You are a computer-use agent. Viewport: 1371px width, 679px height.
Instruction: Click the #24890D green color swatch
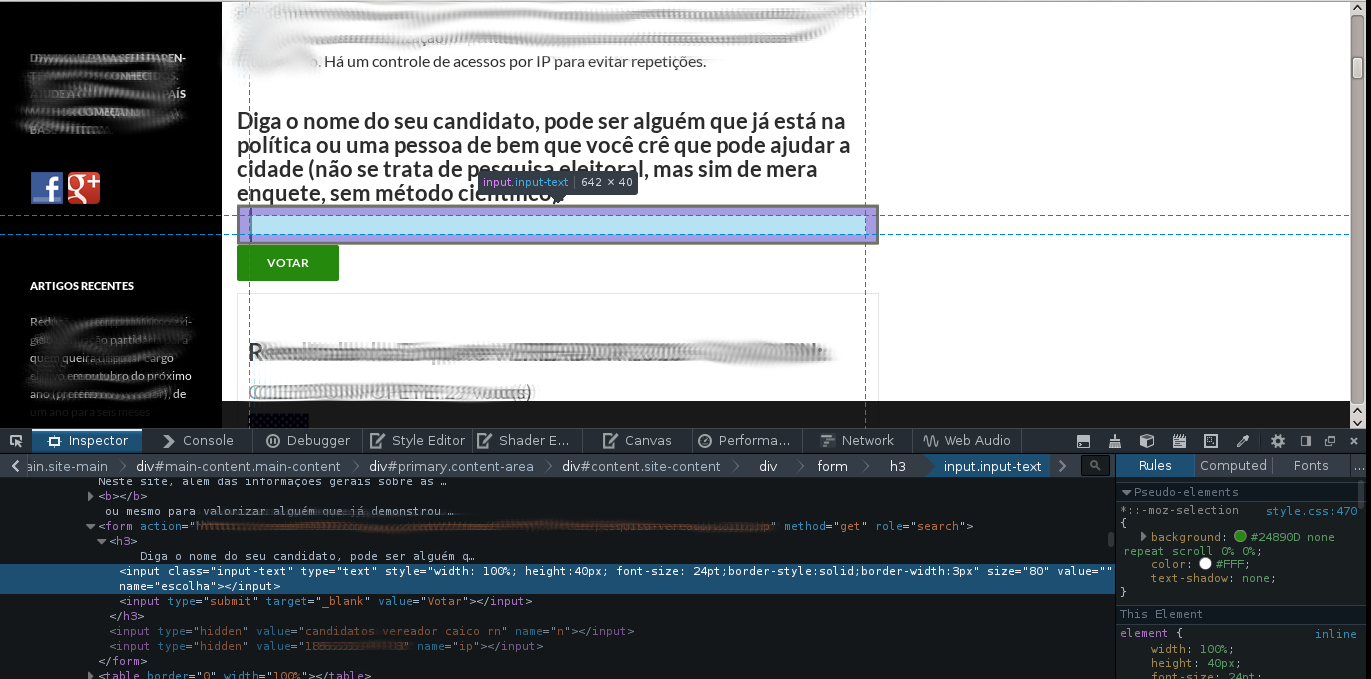(x=1240, y=537)
